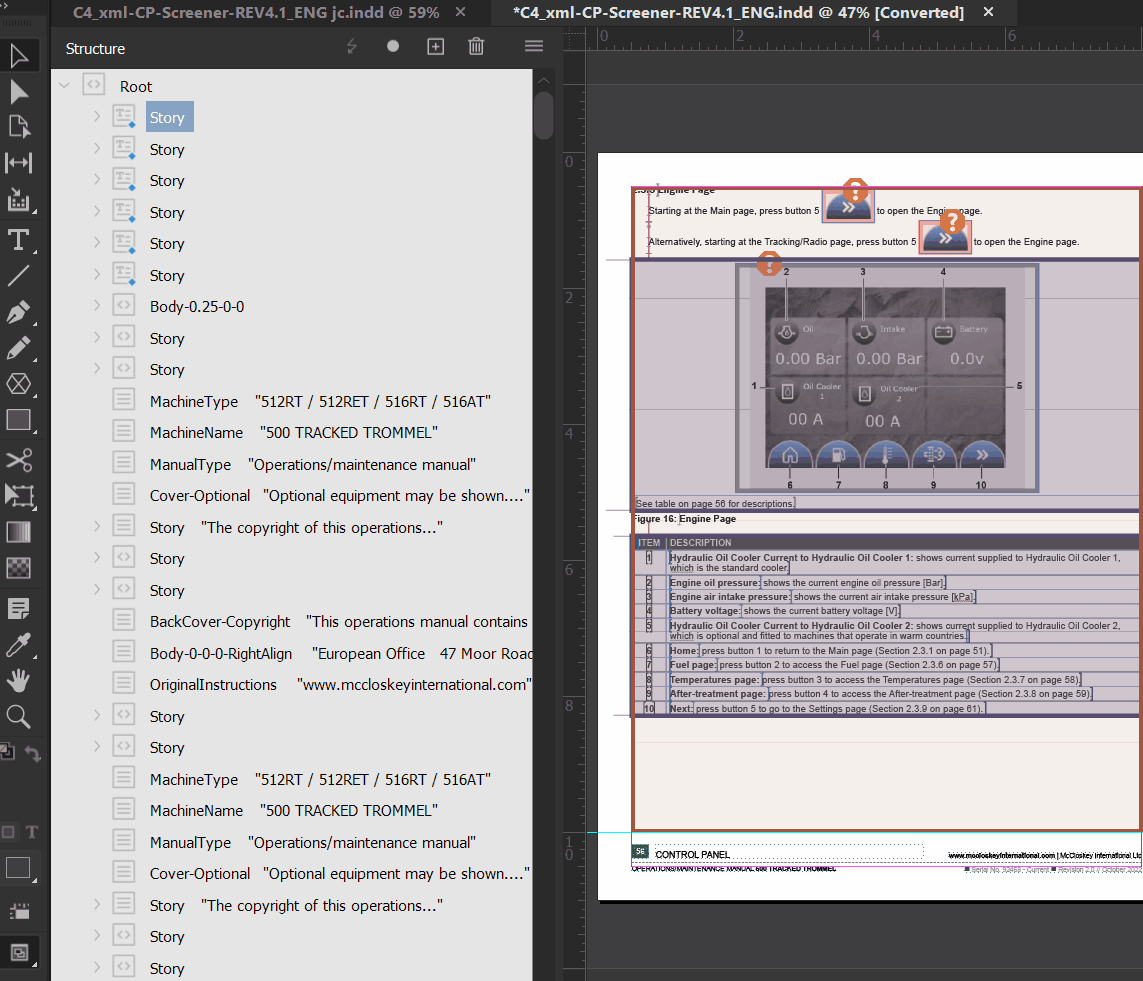Click the Root element icon
1143x981 pixels.
coord(93,85)
